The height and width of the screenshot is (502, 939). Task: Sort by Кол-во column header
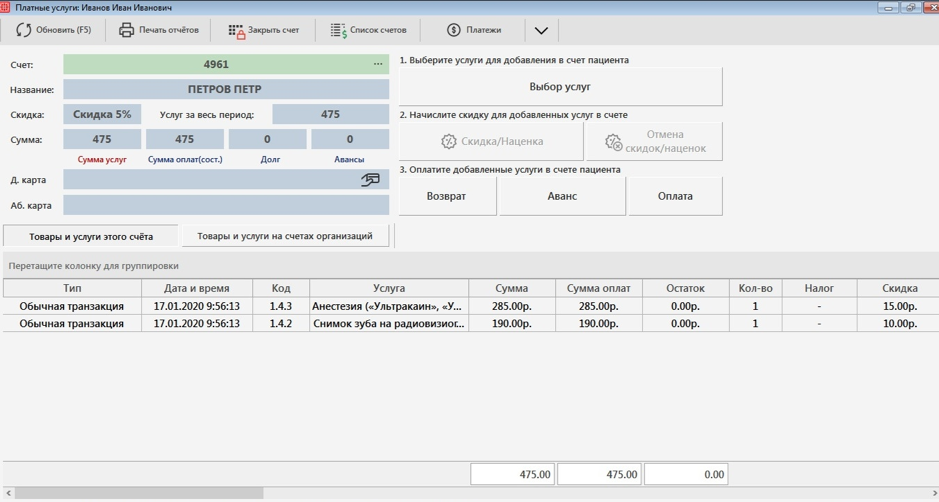[755, 288]
